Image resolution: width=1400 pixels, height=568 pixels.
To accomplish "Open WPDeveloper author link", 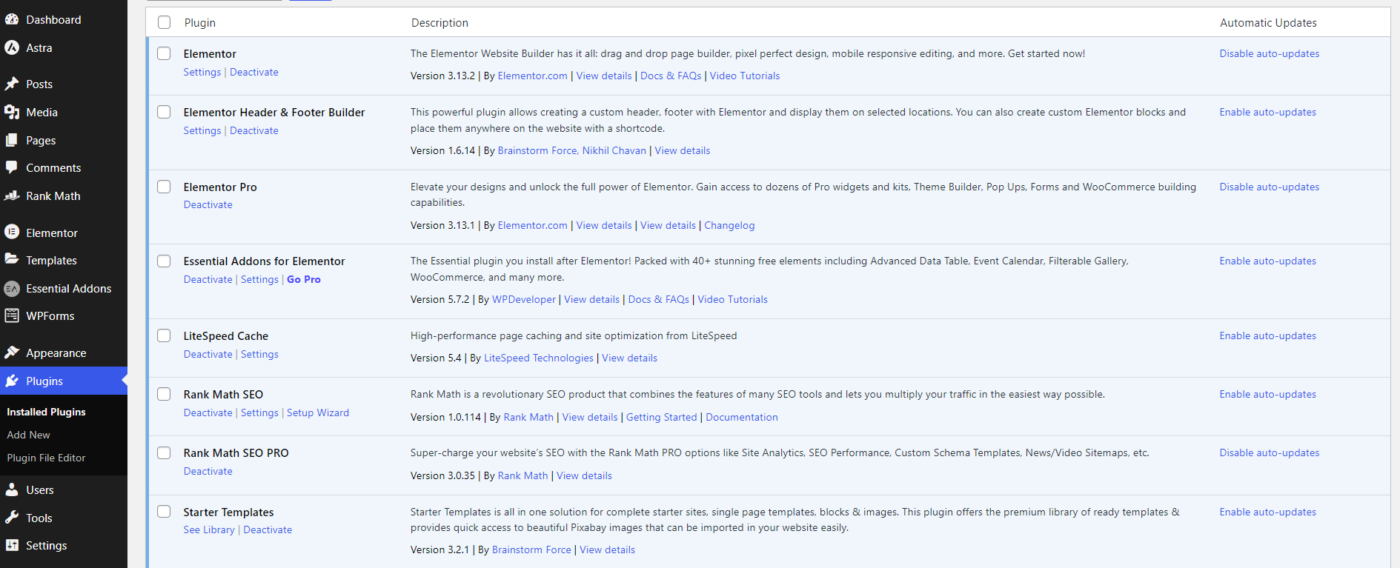I will tap(523, 299).
